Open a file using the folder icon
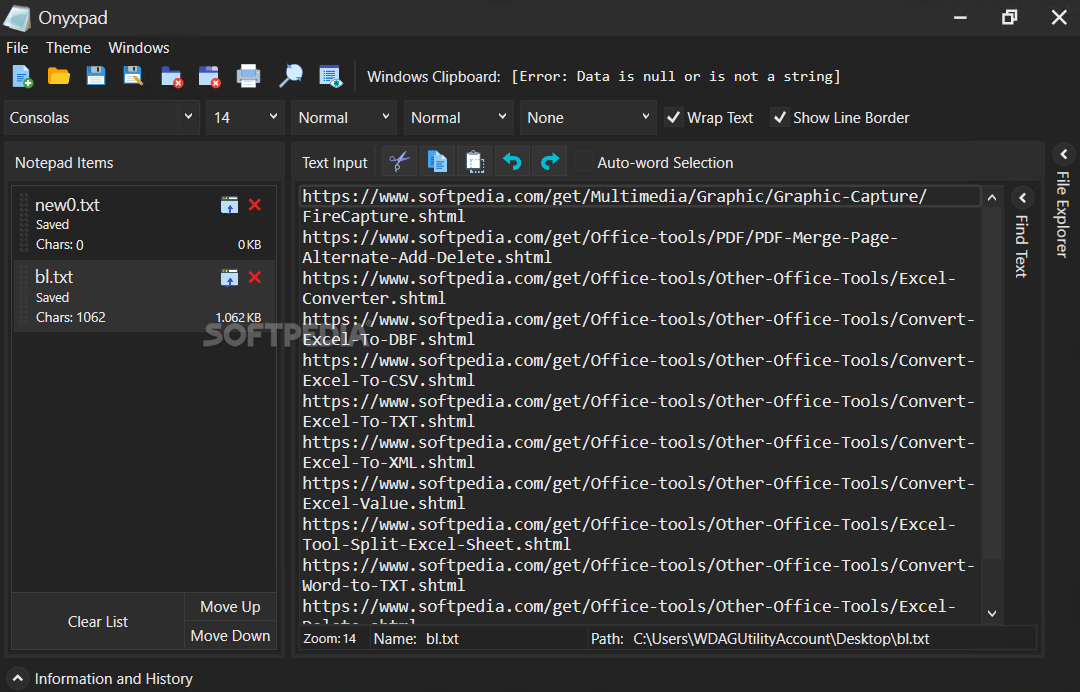This screenshot has height=692, width=1080. (59, 76)
